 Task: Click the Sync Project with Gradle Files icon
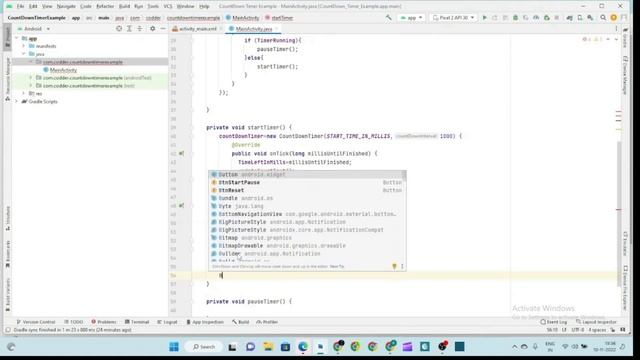569,18
